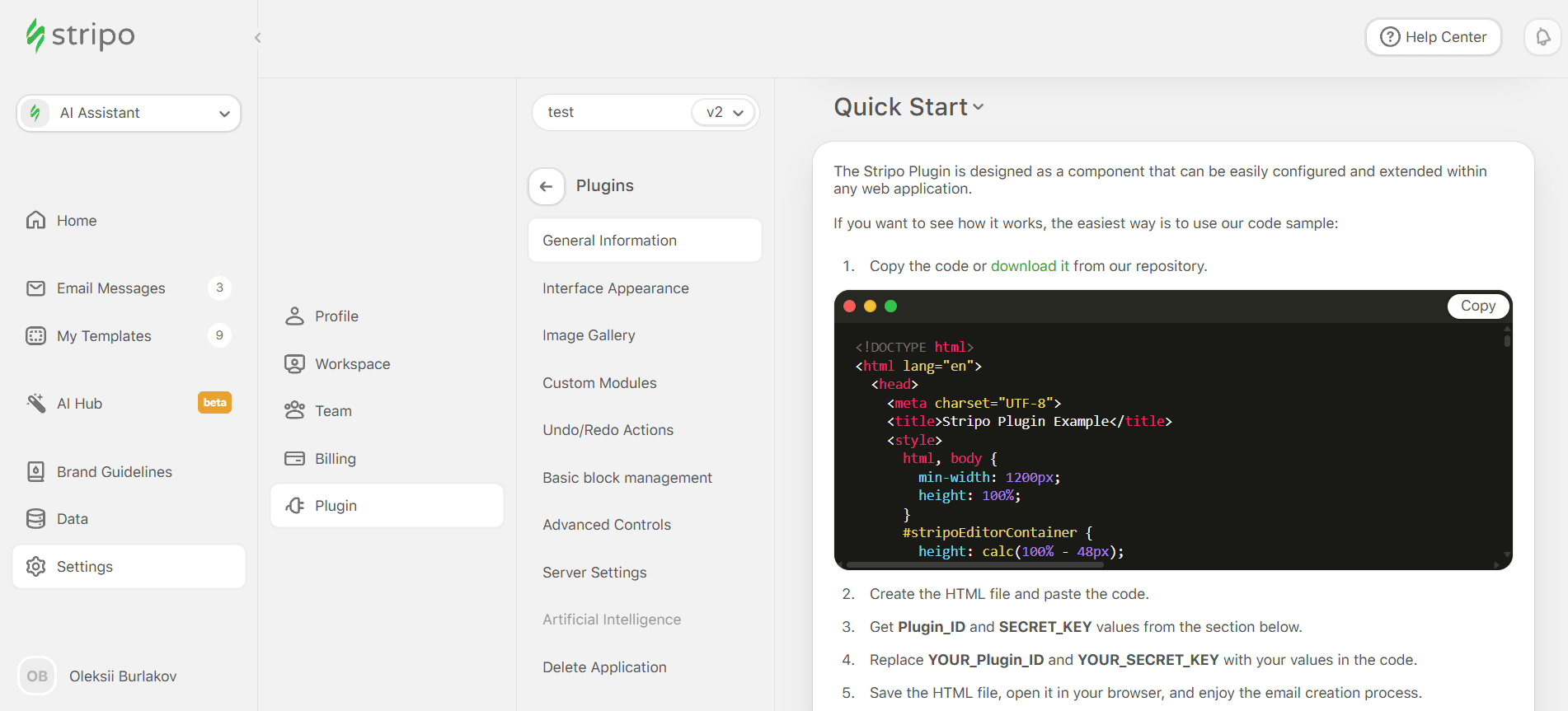This screenshot has height=711, width=1568.
Task: Select the Workspace settings item
Action: coord(387,363)
